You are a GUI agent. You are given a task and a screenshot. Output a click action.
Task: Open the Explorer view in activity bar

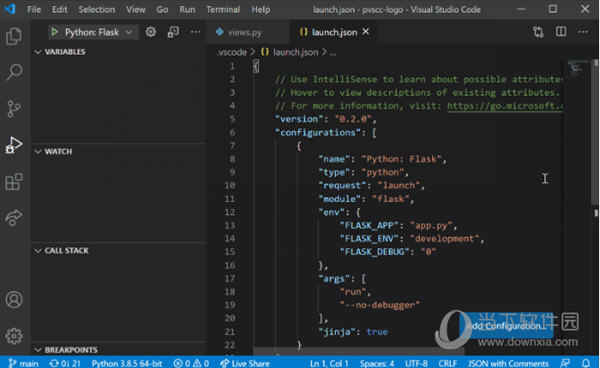(x=14, y=36)
